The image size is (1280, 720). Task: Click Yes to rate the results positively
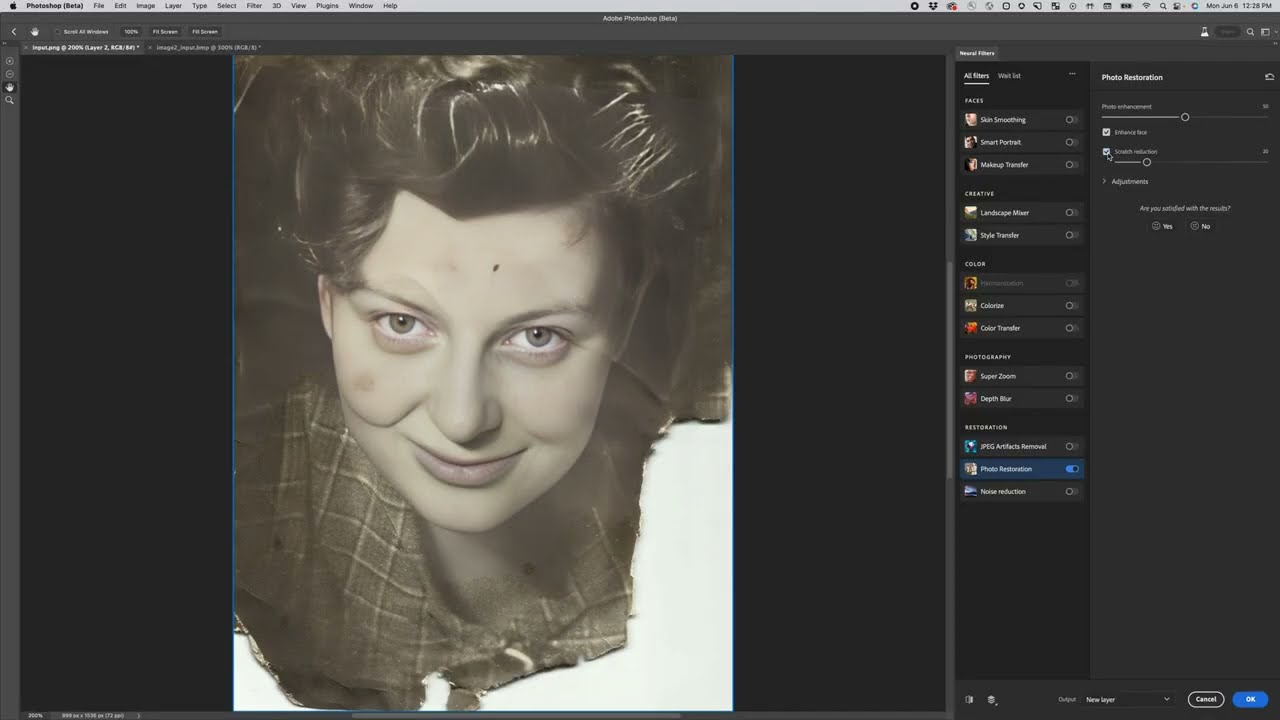click(x=1162, y=226)
